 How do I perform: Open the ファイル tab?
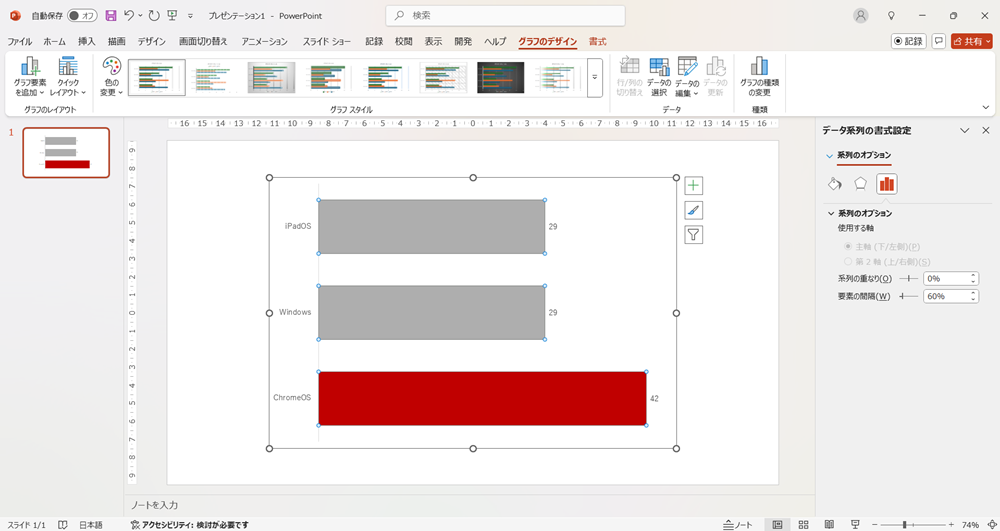coord(19,41)
